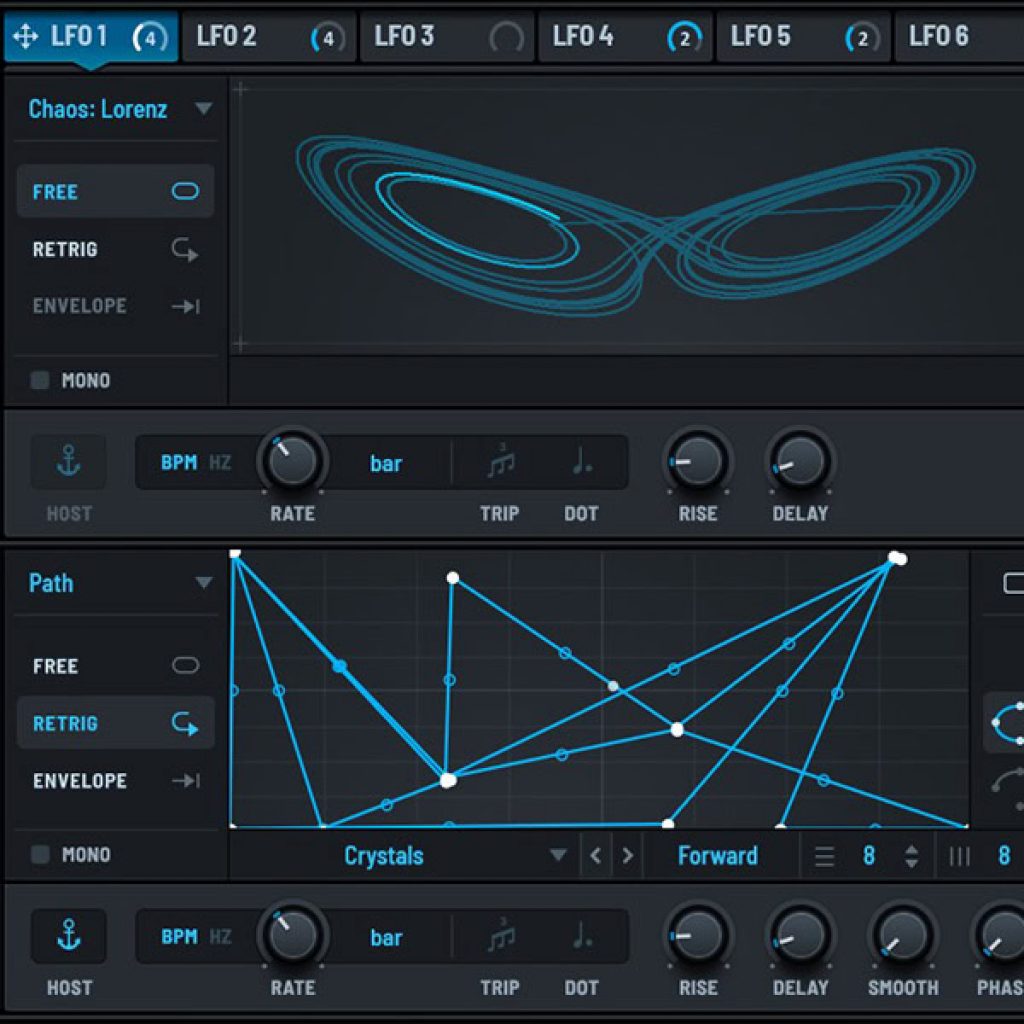This screenshot has height=1024, width=1024.
Task: Turn the RISE knob on the chaos LFO
Action: point(697,461)
